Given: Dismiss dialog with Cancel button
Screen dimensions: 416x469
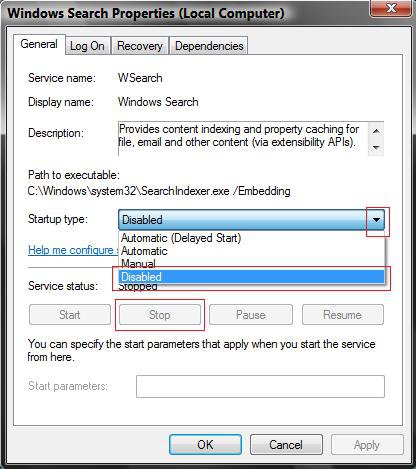Looking at the screenshot, I should [286, 445].
